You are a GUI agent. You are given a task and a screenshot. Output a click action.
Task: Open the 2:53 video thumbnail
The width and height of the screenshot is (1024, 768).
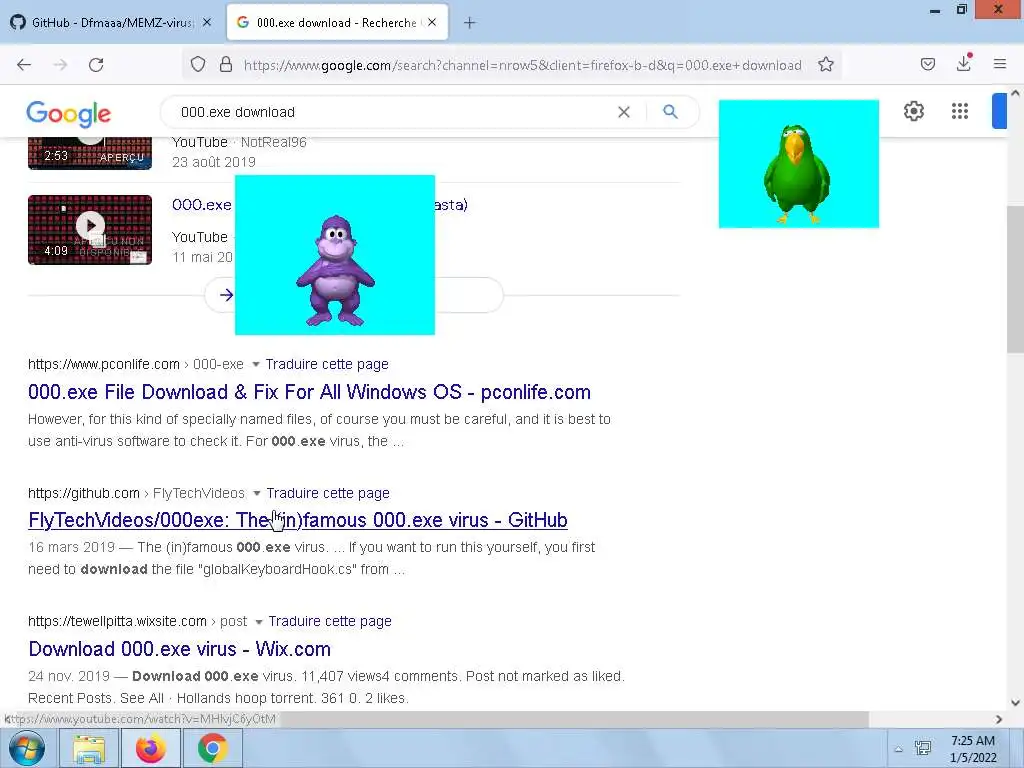[90, 153]
